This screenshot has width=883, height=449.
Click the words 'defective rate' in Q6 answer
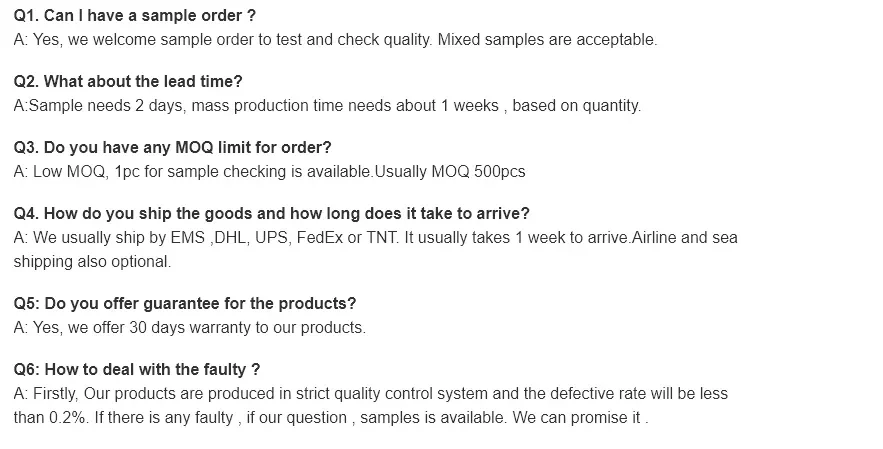pos(598,393)
